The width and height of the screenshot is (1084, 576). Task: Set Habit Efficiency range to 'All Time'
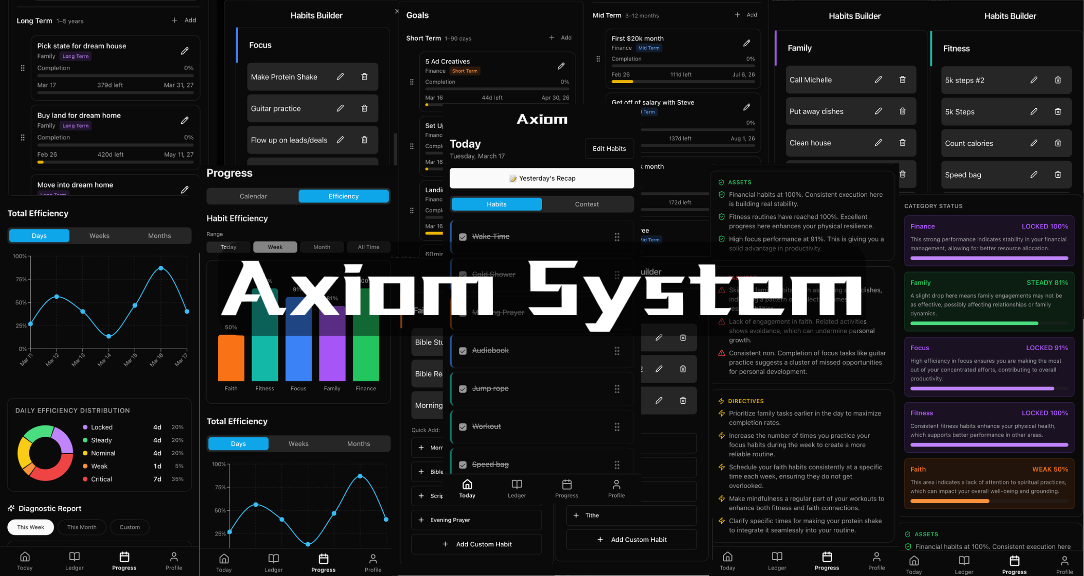tap(368, 247)
